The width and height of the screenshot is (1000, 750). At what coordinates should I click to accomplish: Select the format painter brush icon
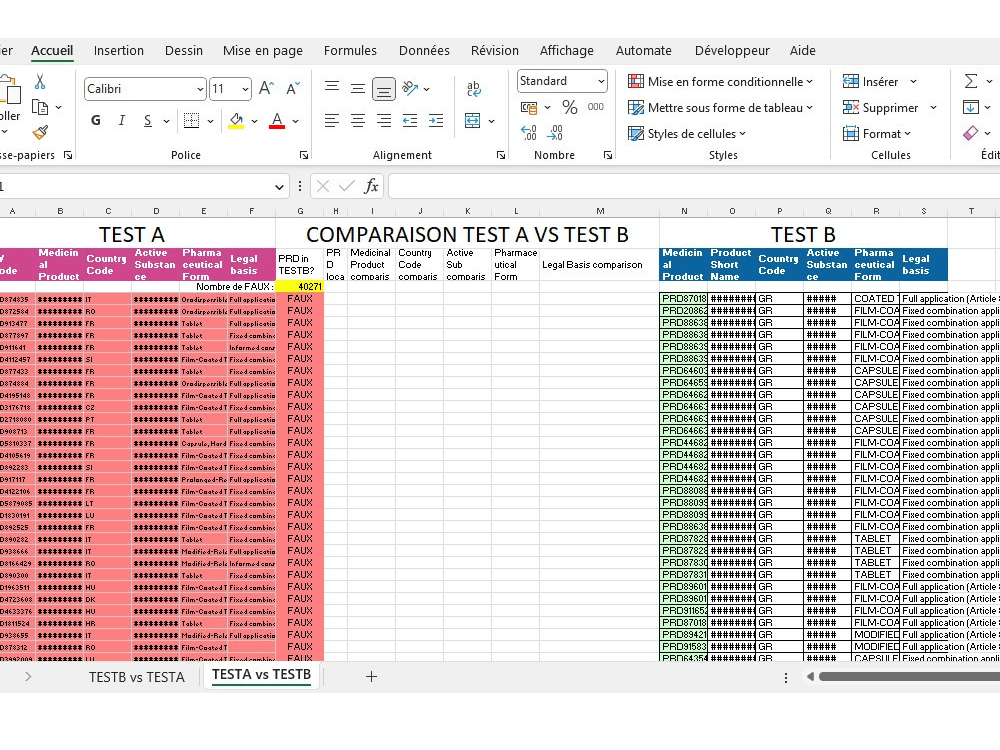[x=43, y=131]
